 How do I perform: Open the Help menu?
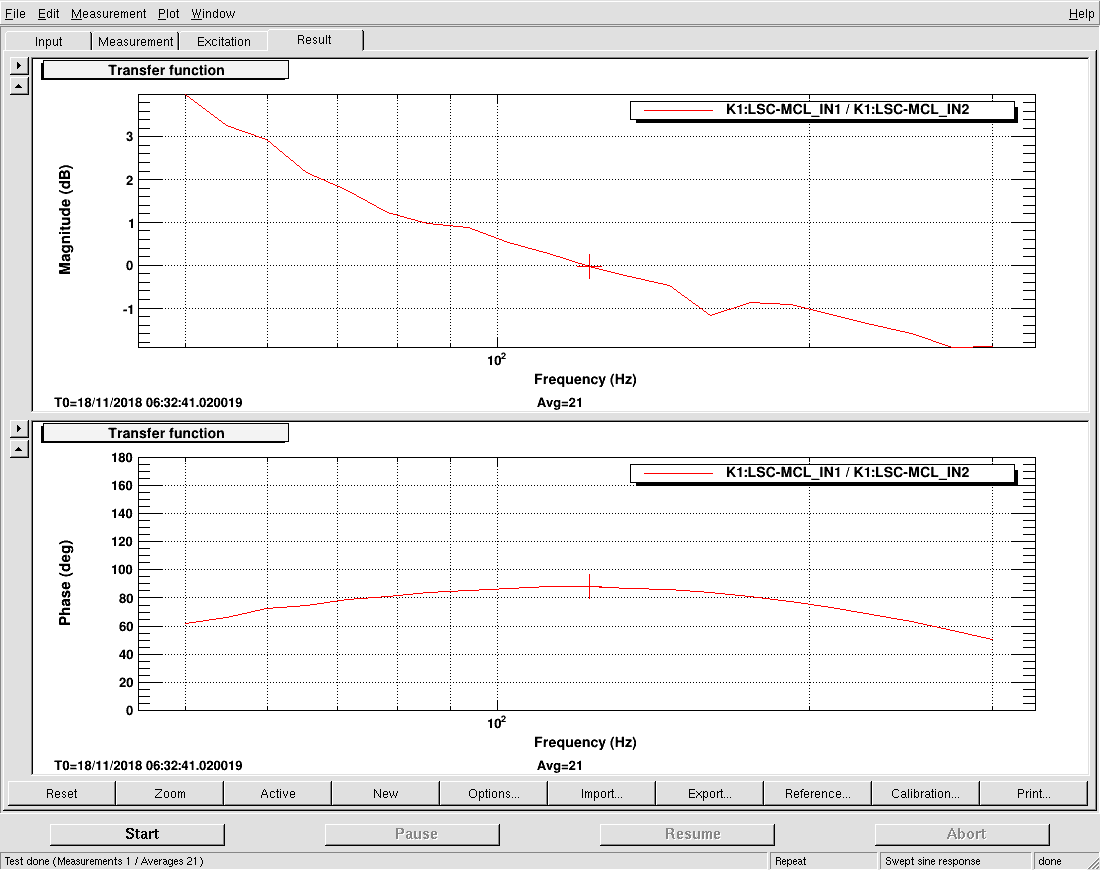coord(1081,13)
